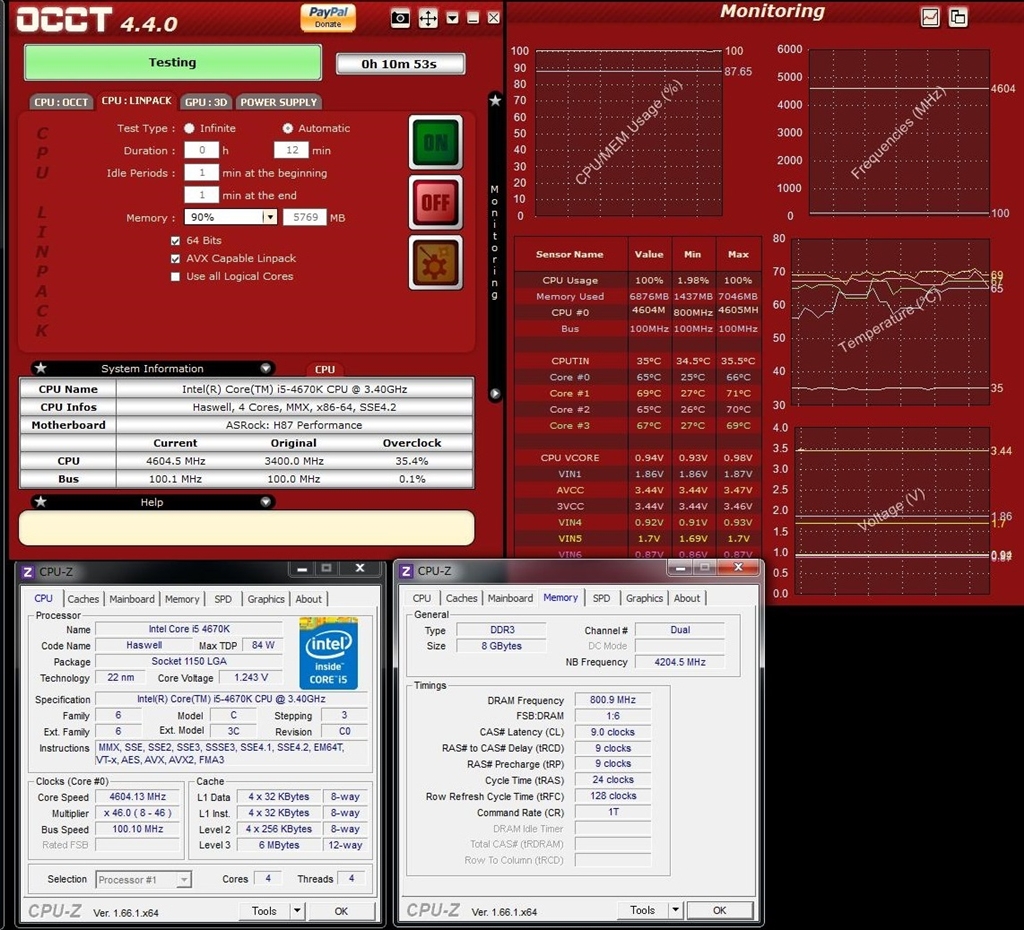Click the VIN5 sensor row
Viewport: 1024px width, 930px height.
click(x=637, y=539)
